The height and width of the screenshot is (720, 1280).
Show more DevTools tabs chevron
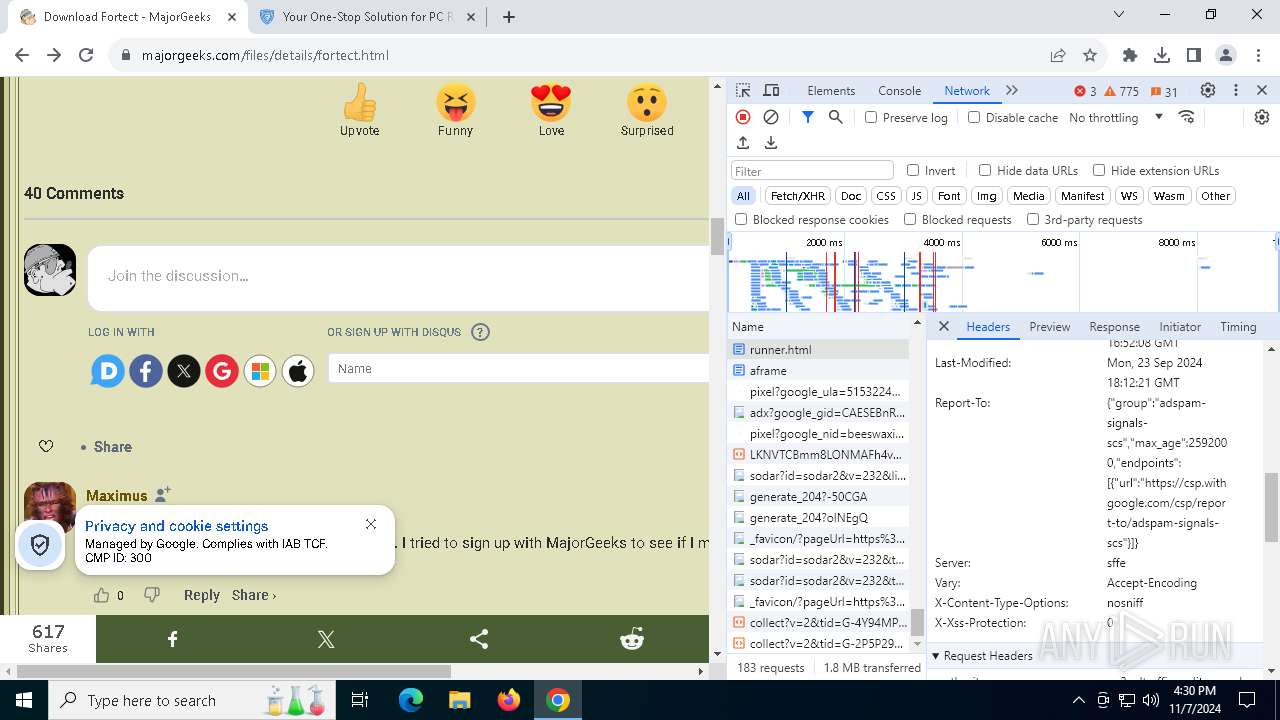pyautogui.click(x=1012, y=90)
